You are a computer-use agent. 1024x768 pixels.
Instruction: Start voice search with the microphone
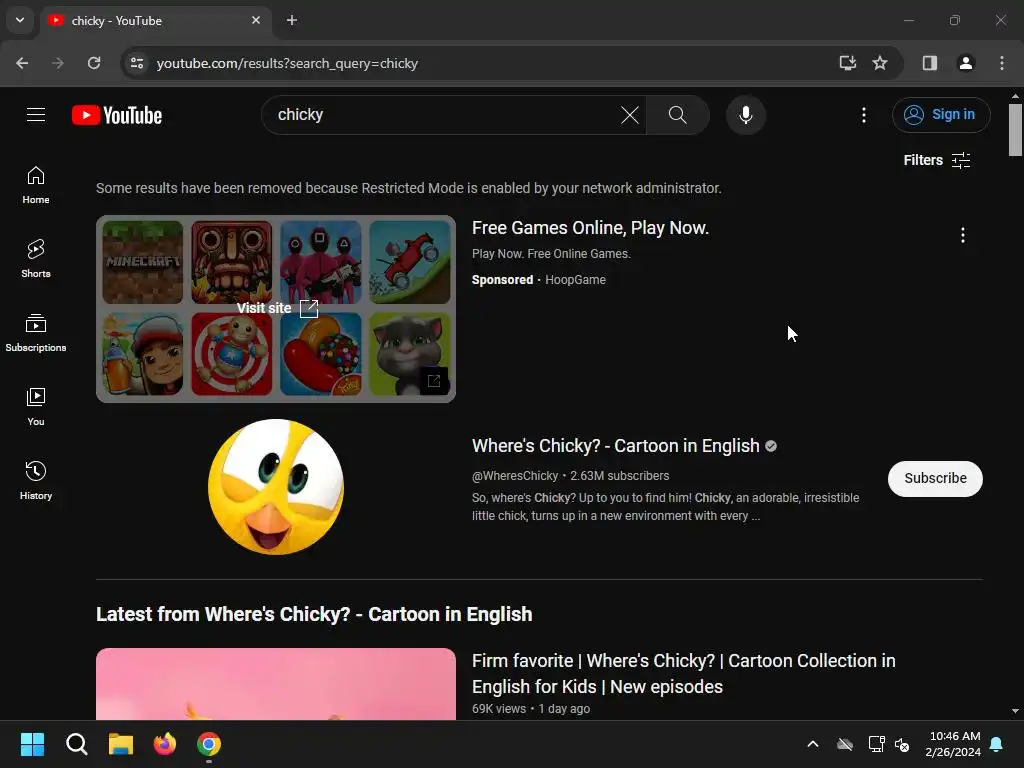[745, 115]
